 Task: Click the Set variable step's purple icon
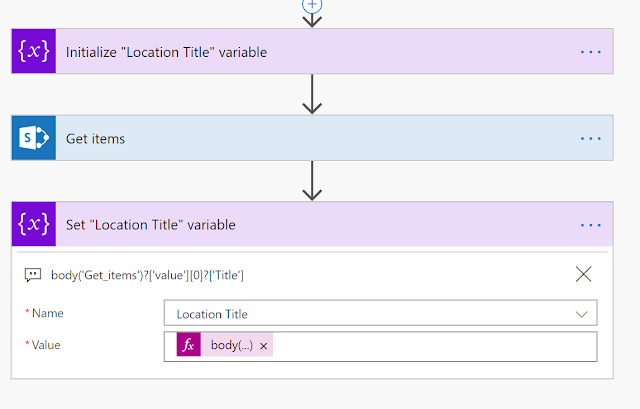(33, 224)
